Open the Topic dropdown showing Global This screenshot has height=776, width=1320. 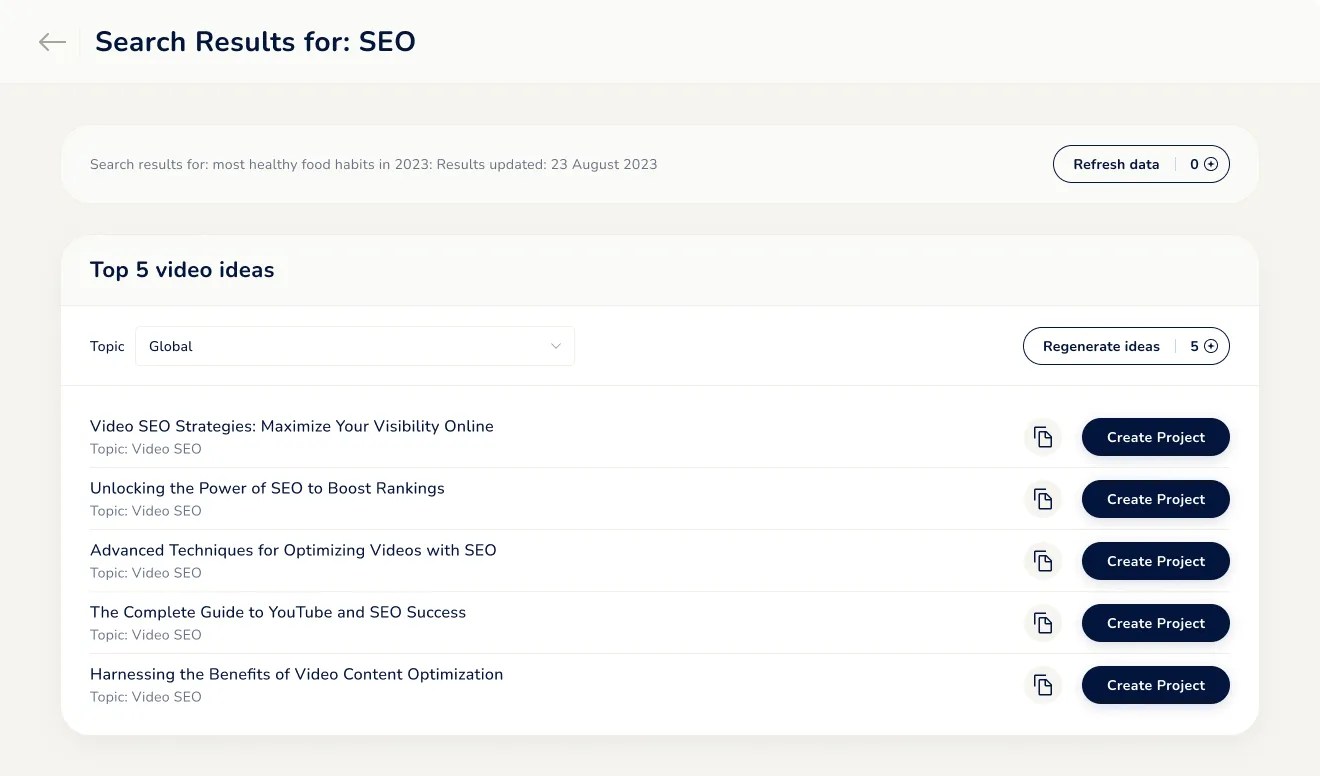(354, 346)
